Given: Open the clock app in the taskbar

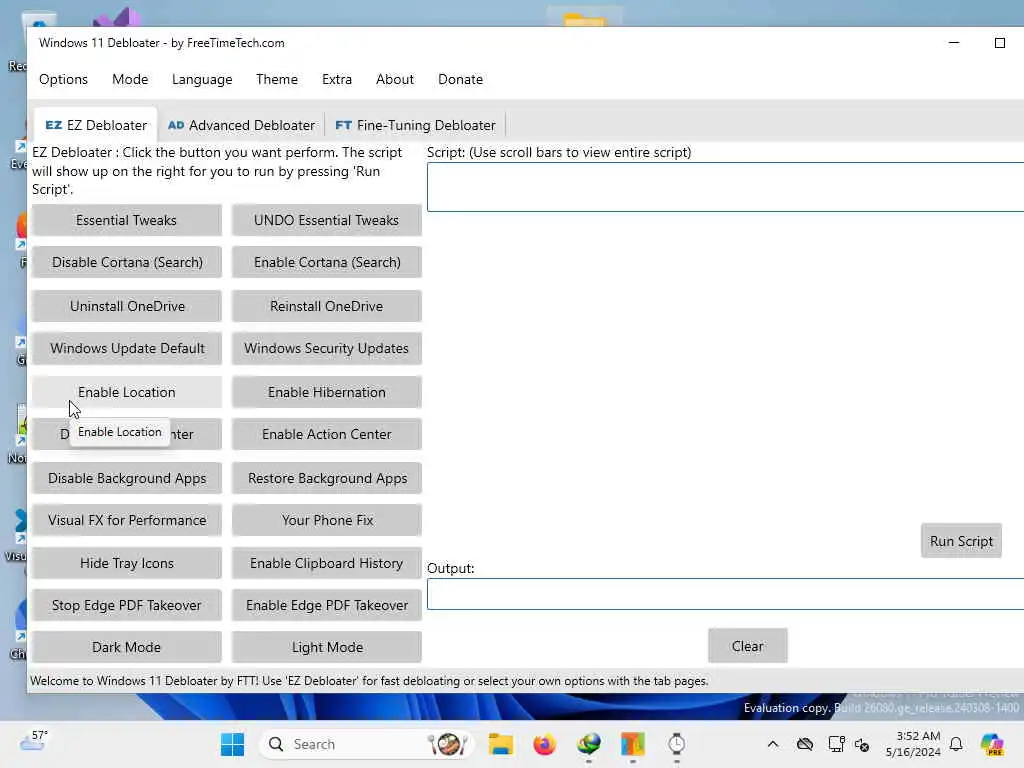Looking at the screenshot, I should pos(677,744).
